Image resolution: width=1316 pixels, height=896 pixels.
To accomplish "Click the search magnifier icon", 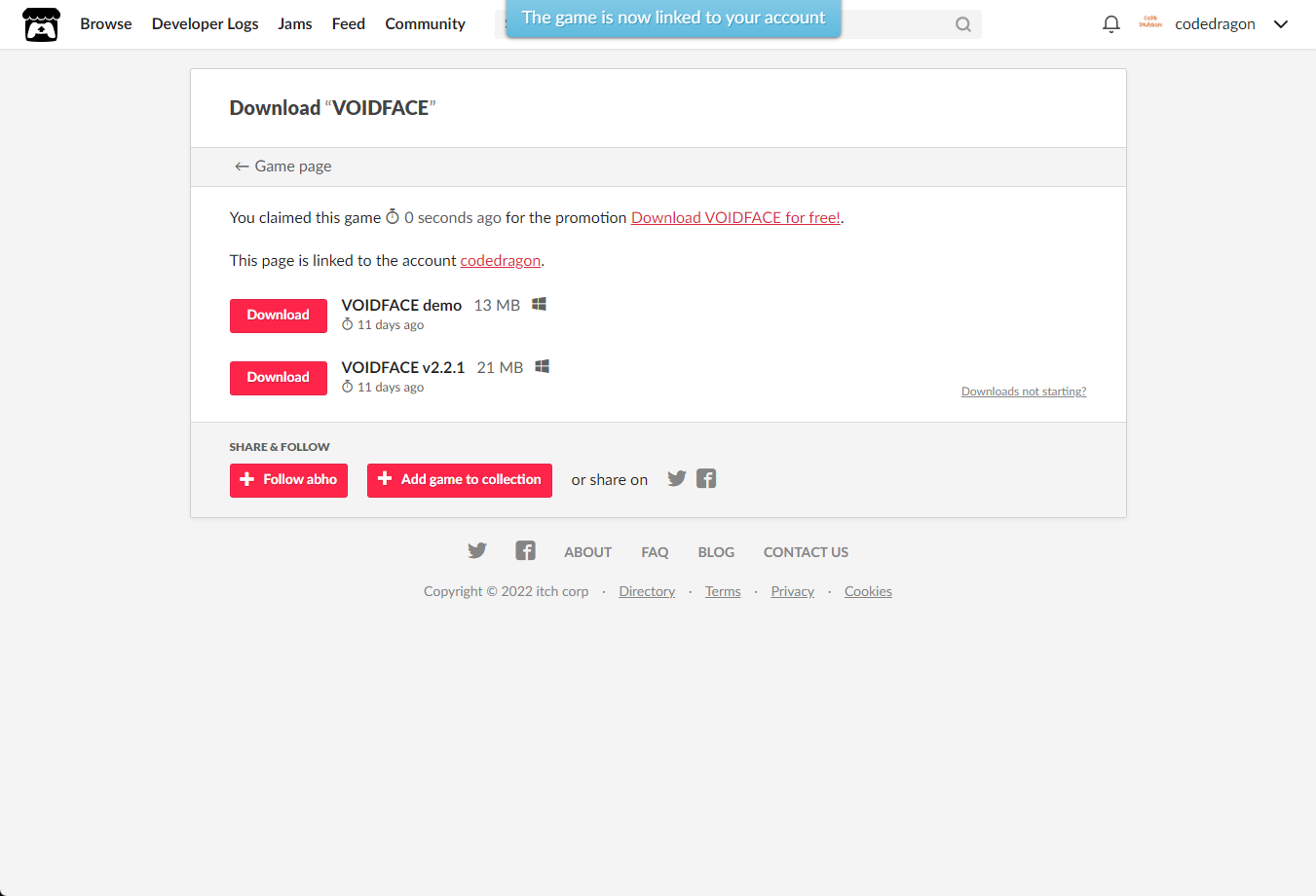I will (963, 24).
